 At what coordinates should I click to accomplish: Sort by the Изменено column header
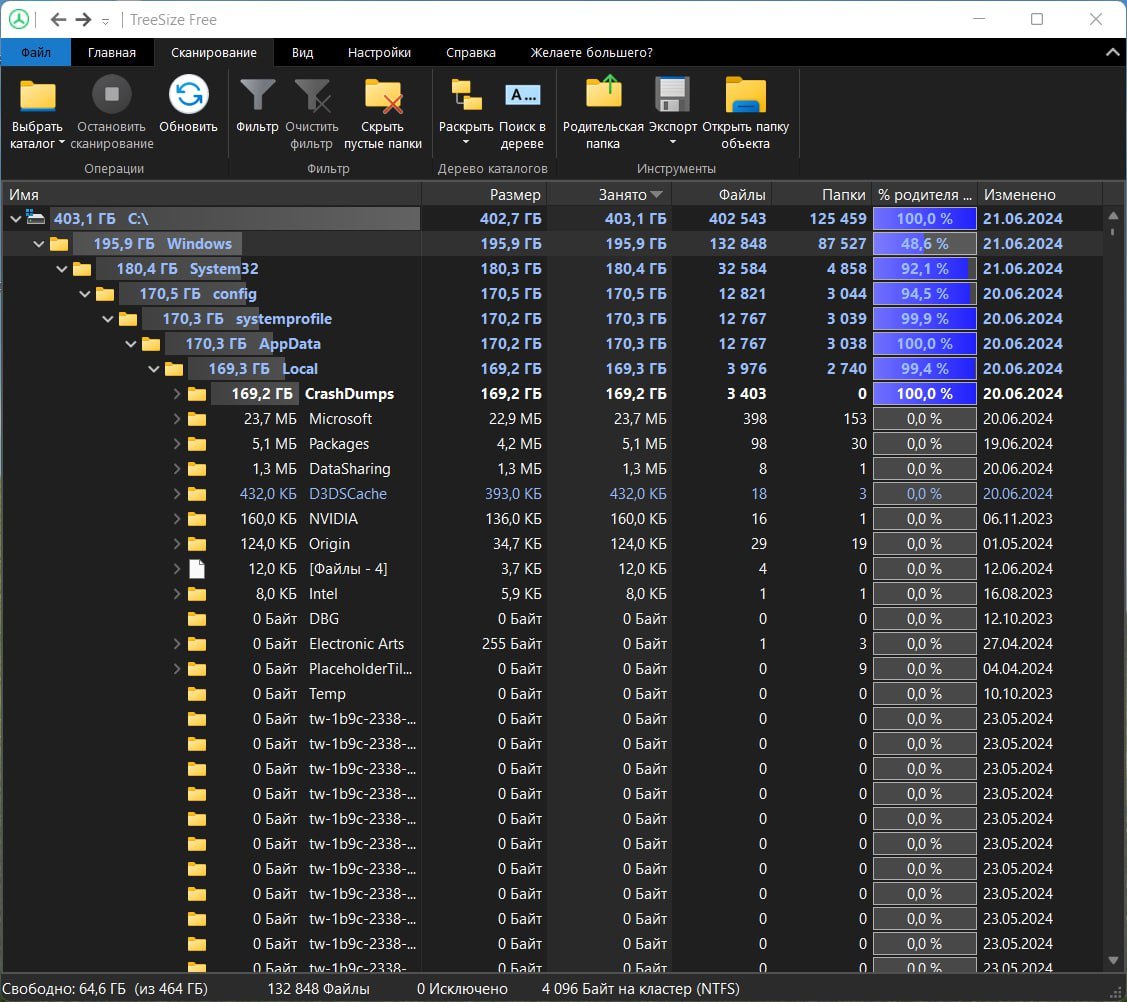click(1040, 194)
